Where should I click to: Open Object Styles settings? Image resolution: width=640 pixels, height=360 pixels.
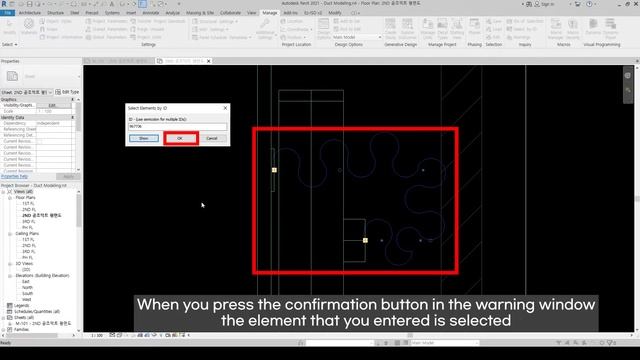(56, 21)
